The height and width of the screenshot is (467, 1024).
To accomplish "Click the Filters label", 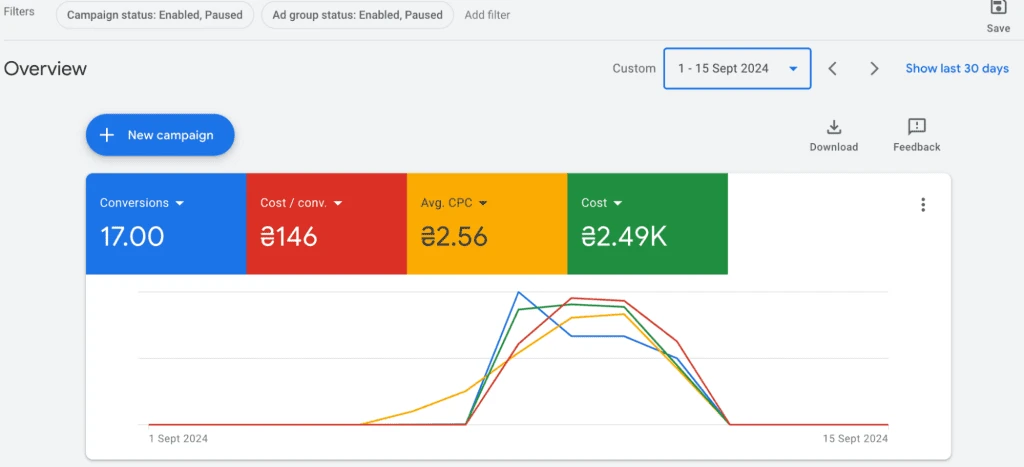I will point(19,12).
